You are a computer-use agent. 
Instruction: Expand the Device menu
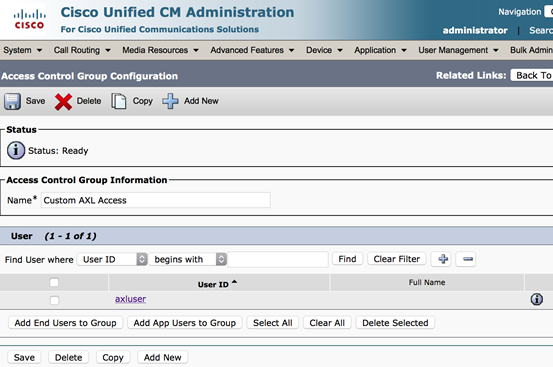(x=324, y=50)
